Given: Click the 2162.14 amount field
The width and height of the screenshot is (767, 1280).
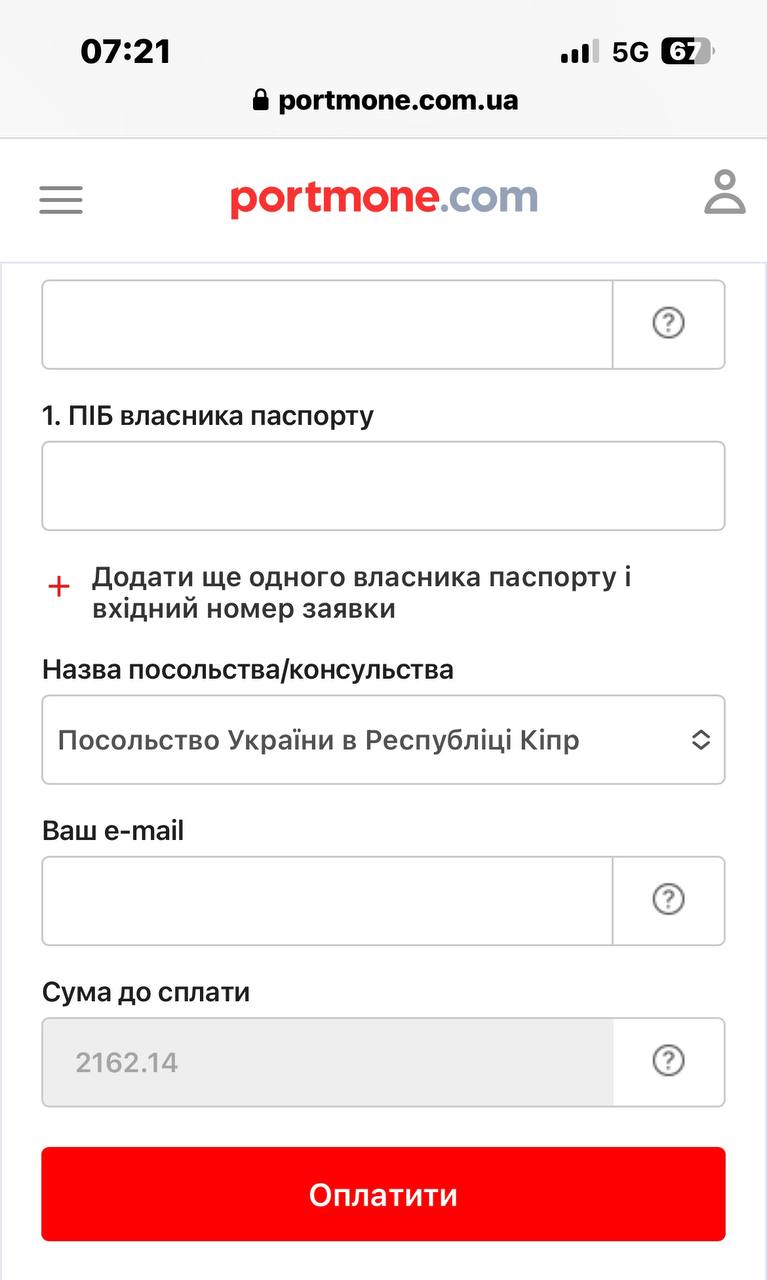Looking at the screenshot, I should tap(327, 1061).
